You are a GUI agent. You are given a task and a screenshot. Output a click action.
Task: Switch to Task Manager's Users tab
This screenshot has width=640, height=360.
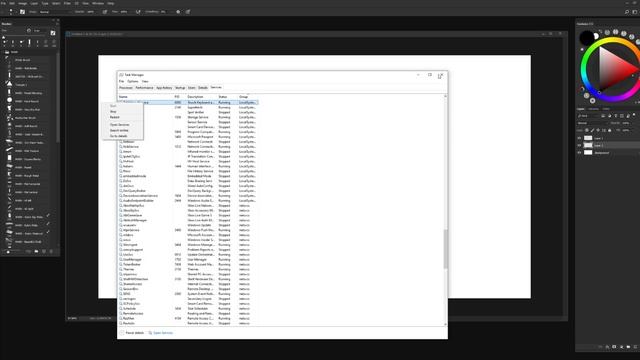click(x=191, y=88)
